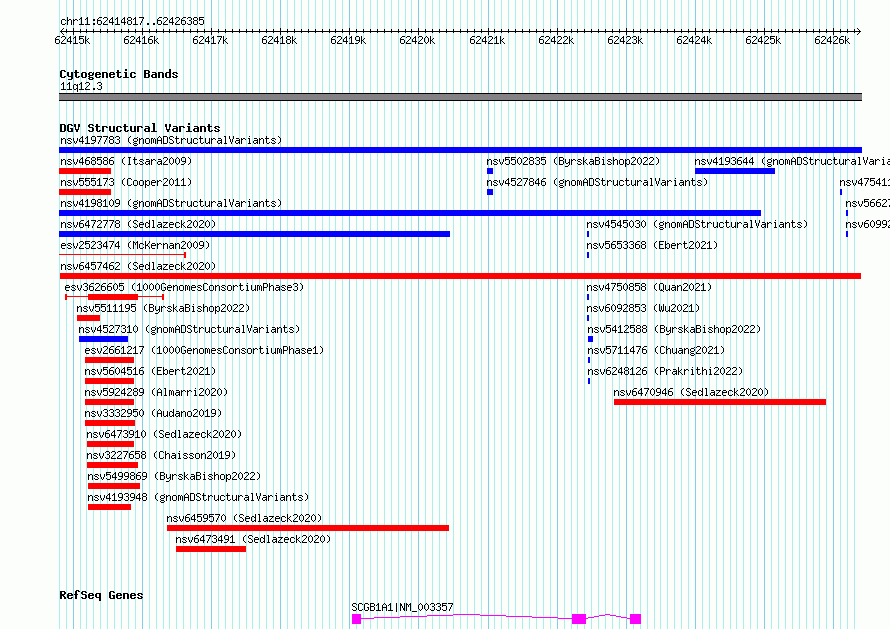The height and width of the screenshot is (629, 890).
Task: Select blue bar under nsv4198109
Action: [x=410, y=213]
